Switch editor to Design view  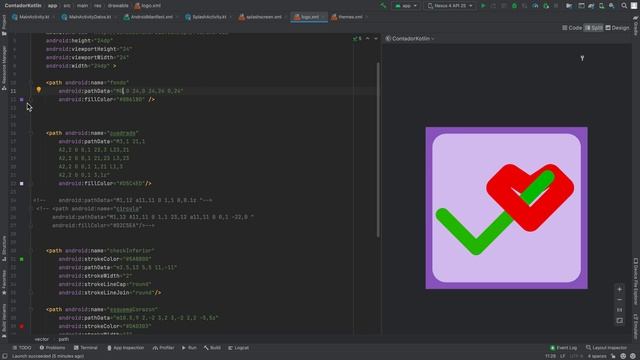coord(617,28)
